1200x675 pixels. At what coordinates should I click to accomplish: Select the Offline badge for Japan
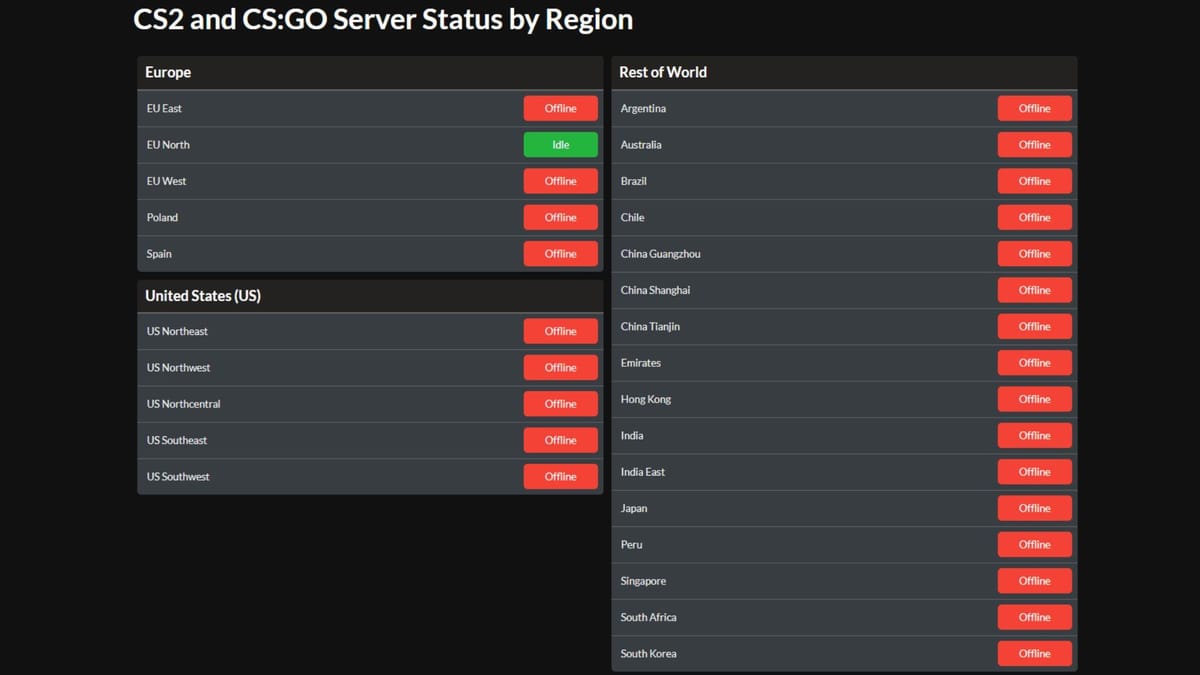(x=1035, y=508)
